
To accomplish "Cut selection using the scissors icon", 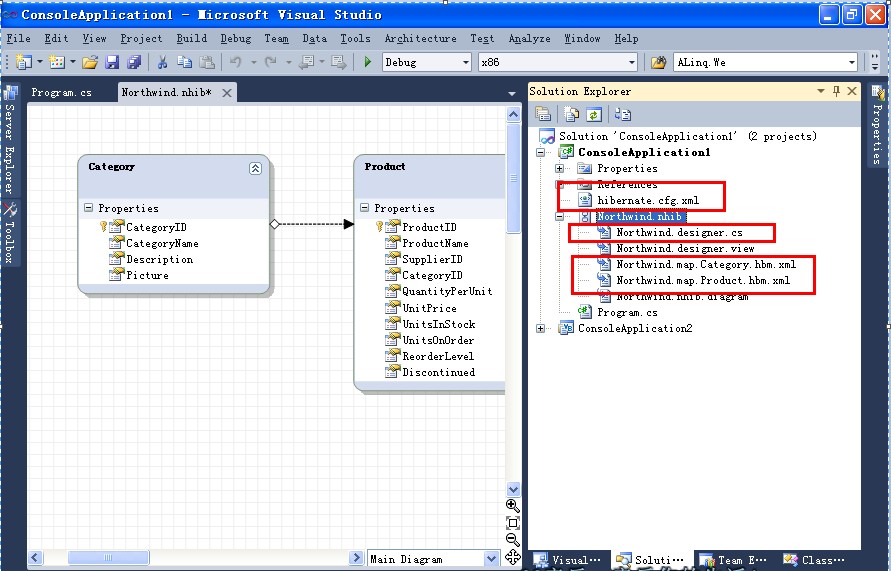I will coord(163,62).
